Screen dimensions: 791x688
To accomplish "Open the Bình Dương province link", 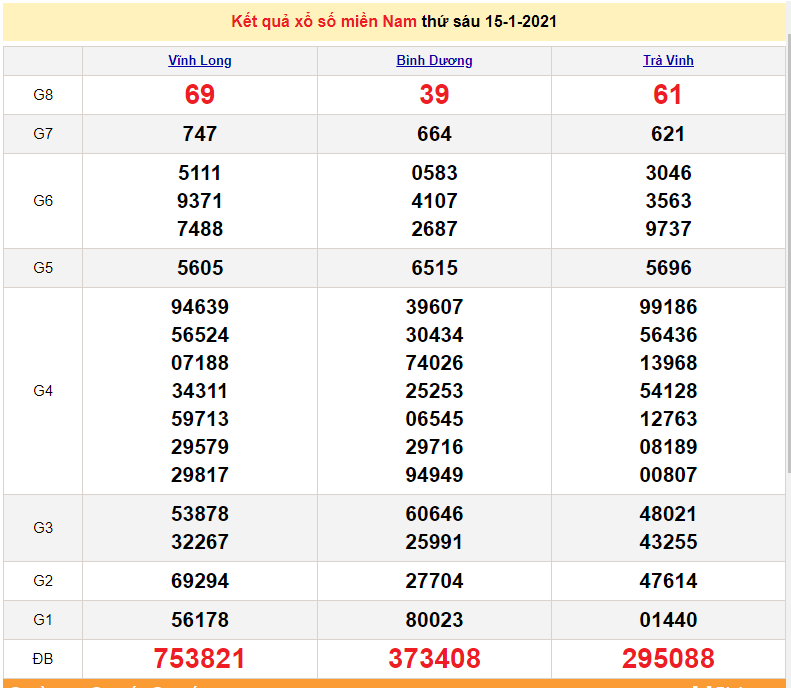I will (434, 60).
